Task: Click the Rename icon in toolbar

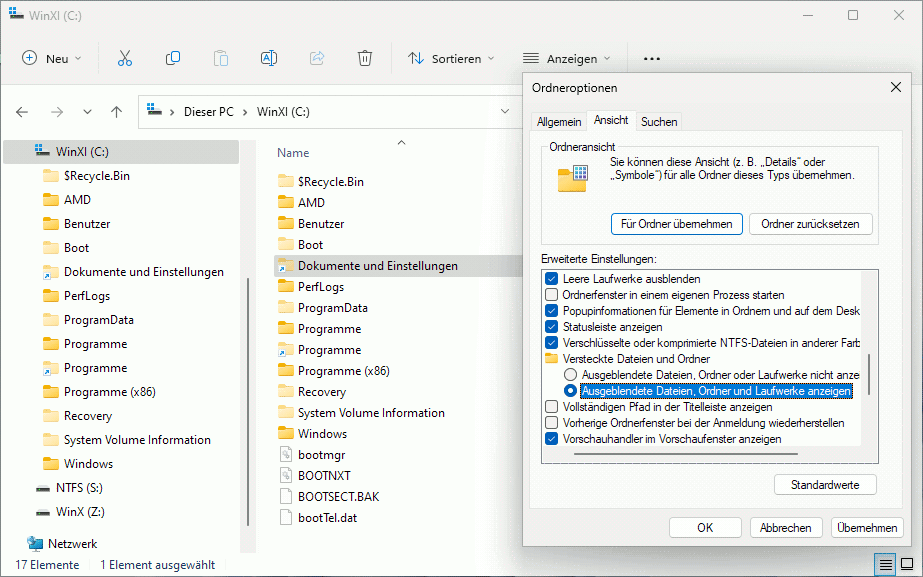Action: 268,58
